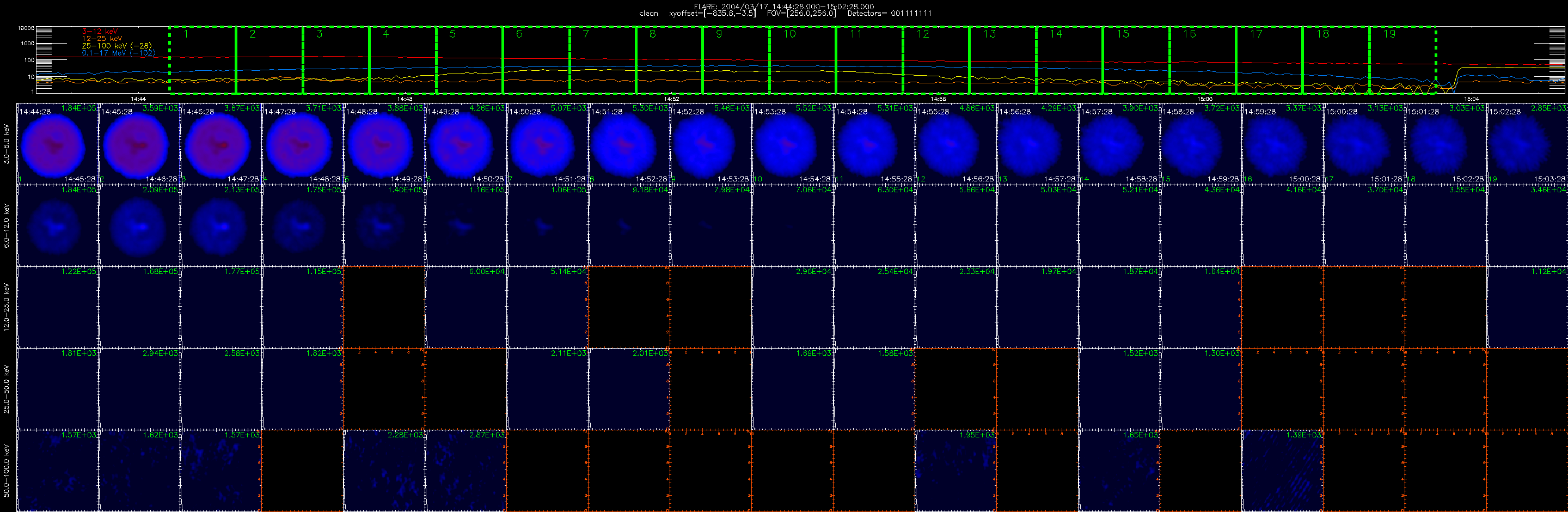Image resolution: width=1568 pixels, height=512 pixels.
Task: Click the blue '0.1-17 MeV (-102)' legend entry
Action: coord(118,53)
